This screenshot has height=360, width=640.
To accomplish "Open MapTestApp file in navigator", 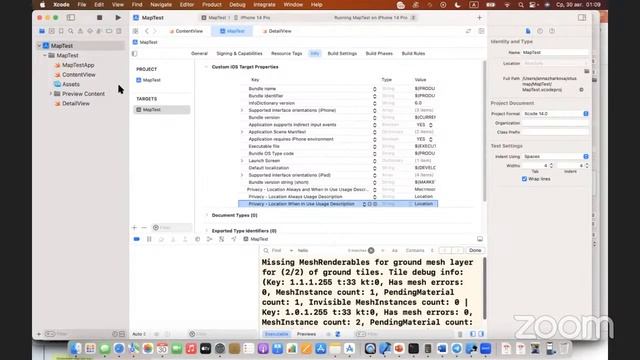I will [x=78, y=65].
